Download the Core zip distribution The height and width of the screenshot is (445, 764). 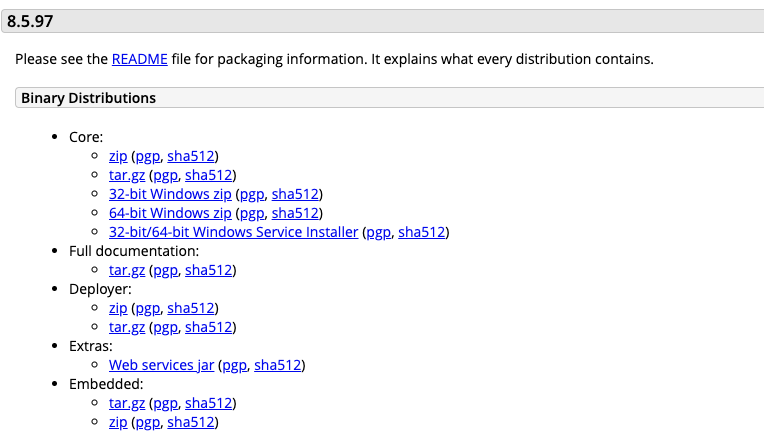click(x=118, y=156)
